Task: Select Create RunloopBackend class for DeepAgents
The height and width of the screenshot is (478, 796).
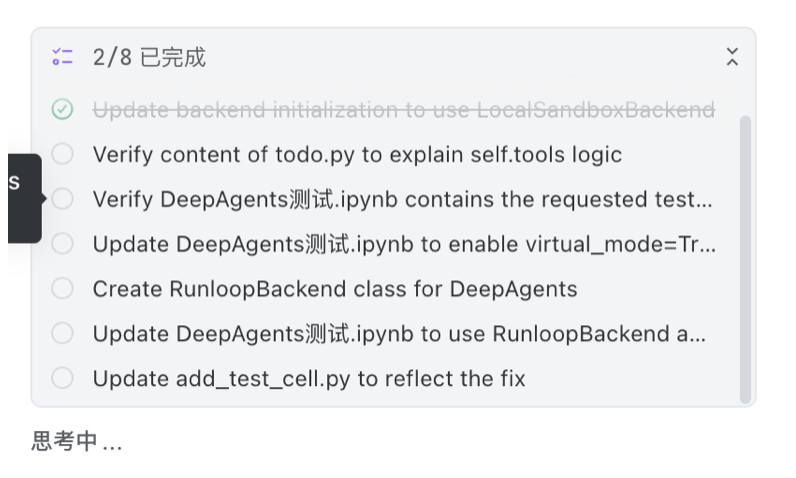Action: coord(335,289)
